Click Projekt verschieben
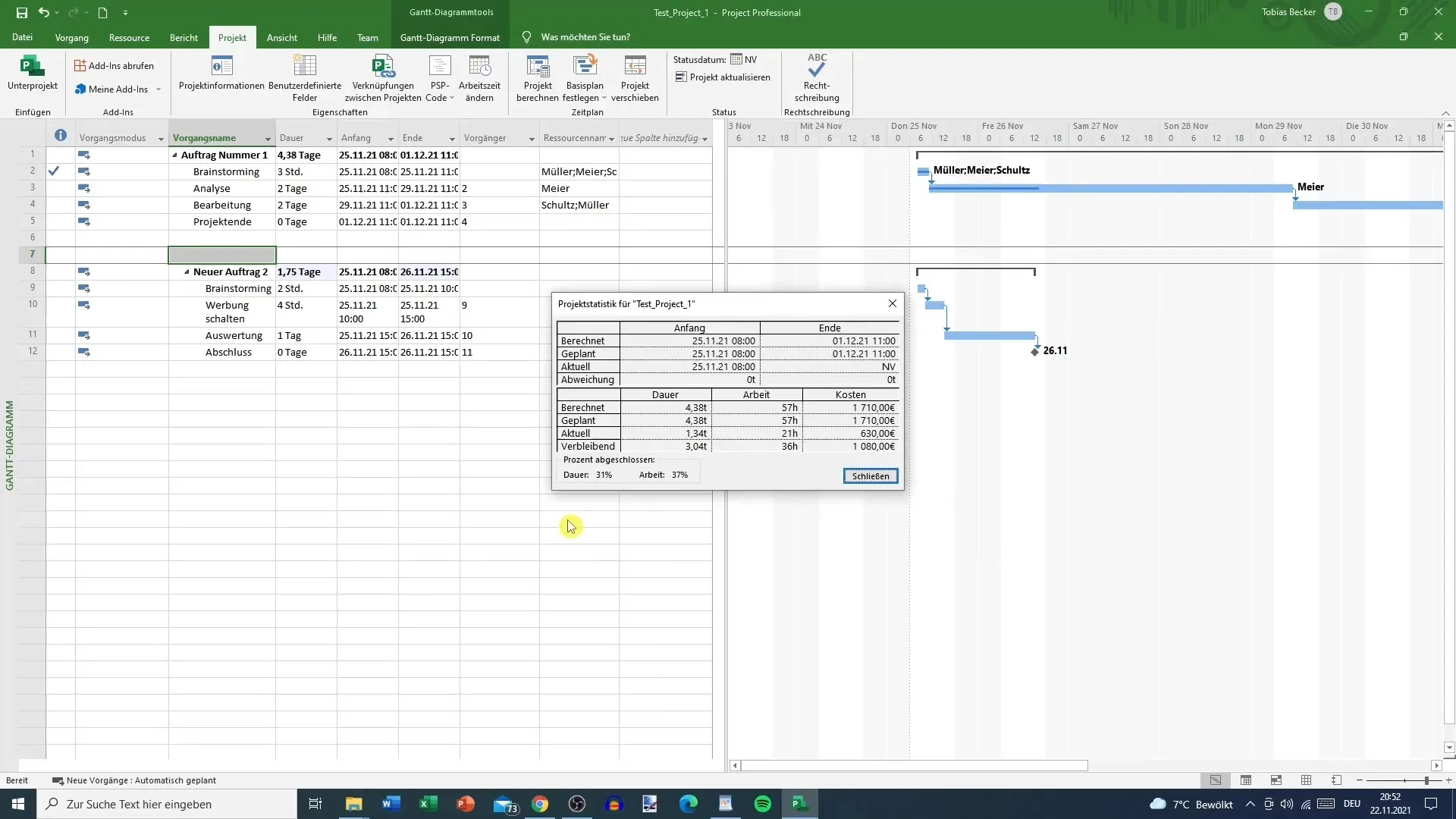 coord(635,78)
